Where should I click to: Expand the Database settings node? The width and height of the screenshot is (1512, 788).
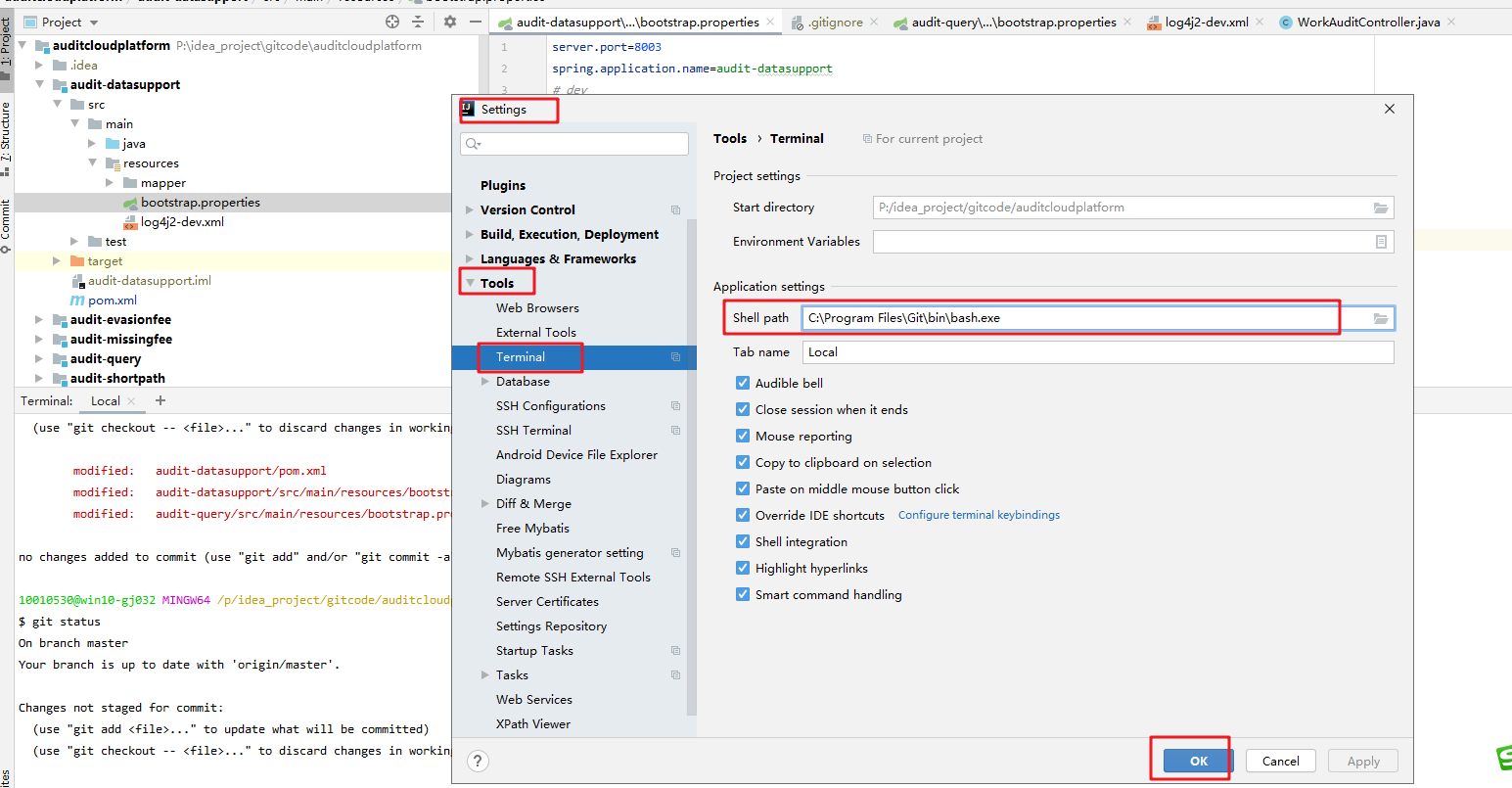pyautogui.click(x=485, y=382)
